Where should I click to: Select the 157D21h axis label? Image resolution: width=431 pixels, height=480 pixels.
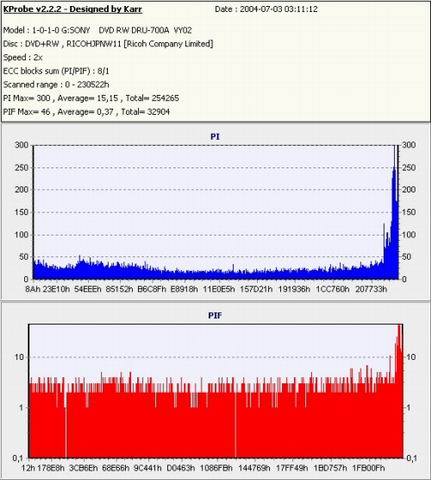tap(256, 289)
